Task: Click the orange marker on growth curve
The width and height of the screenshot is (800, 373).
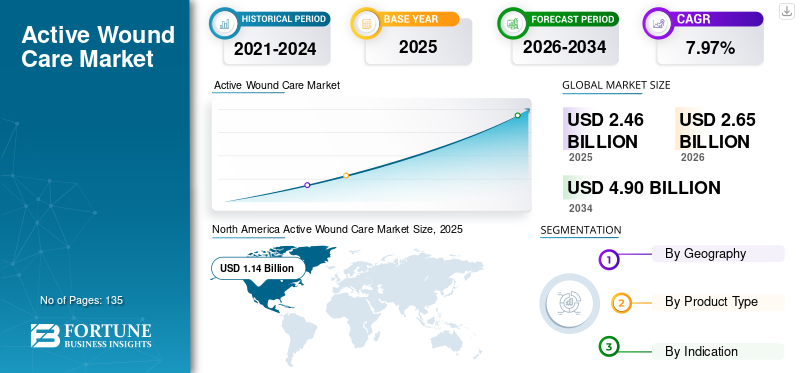Action: 346,176
